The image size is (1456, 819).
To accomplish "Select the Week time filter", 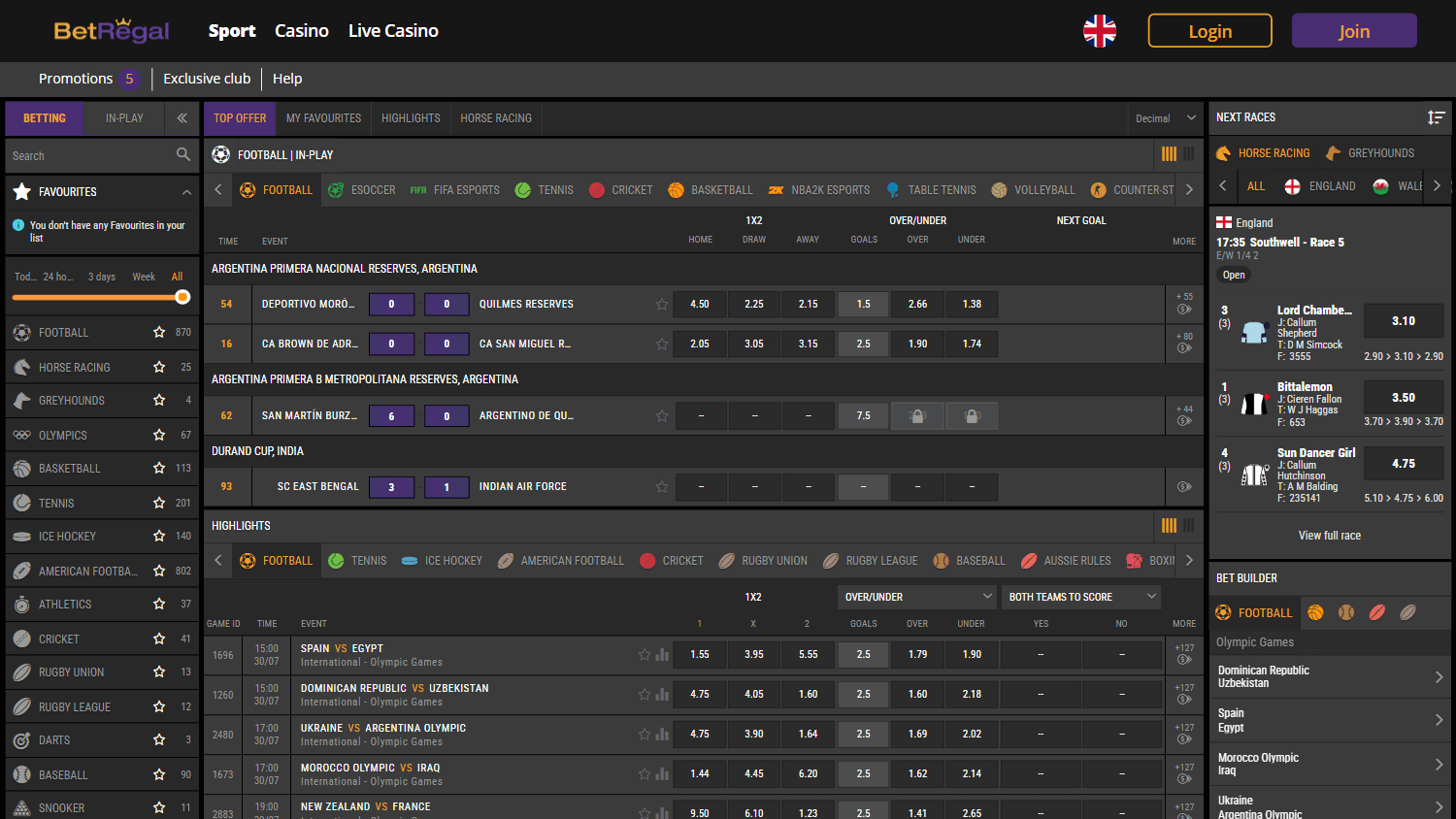I will click(x=144, y=277).
